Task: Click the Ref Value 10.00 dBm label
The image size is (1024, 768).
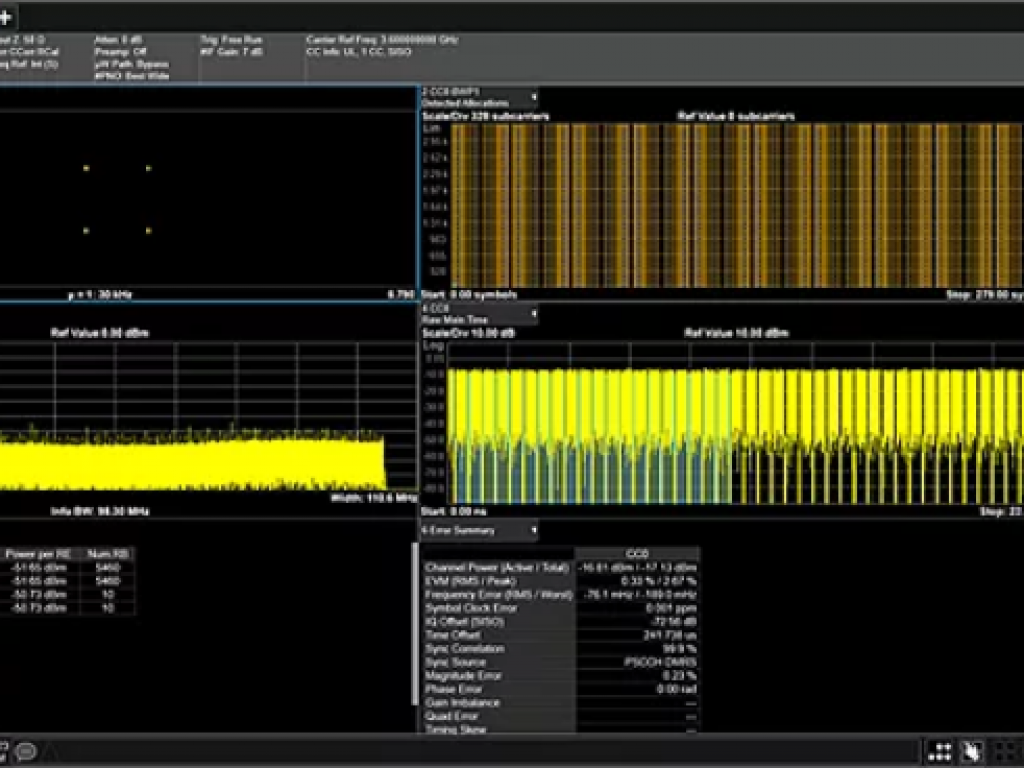Action: [736, 332]
